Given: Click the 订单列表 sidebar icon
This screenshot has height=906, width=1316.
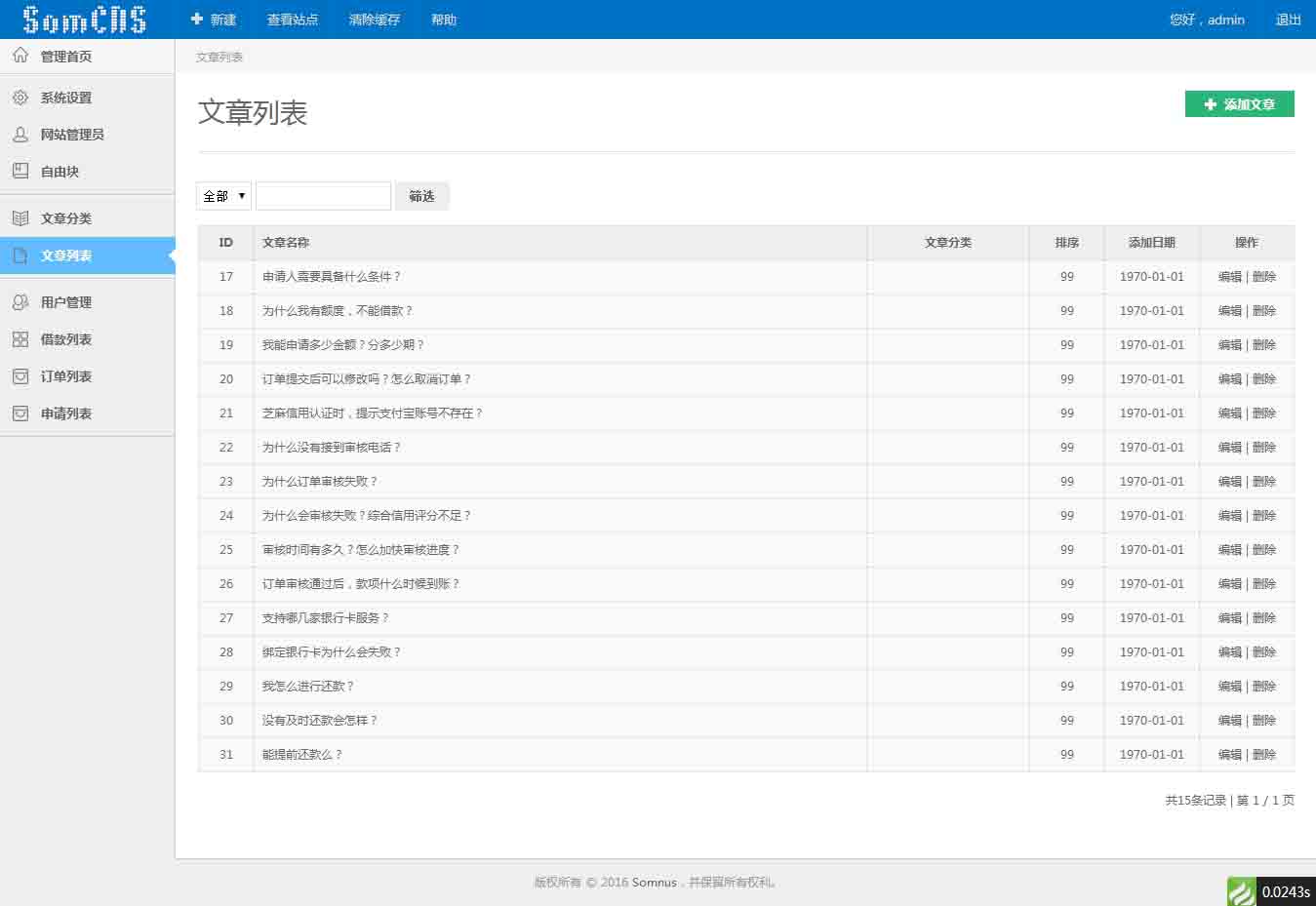Looking at the screenshot, I should pos(20,376).
